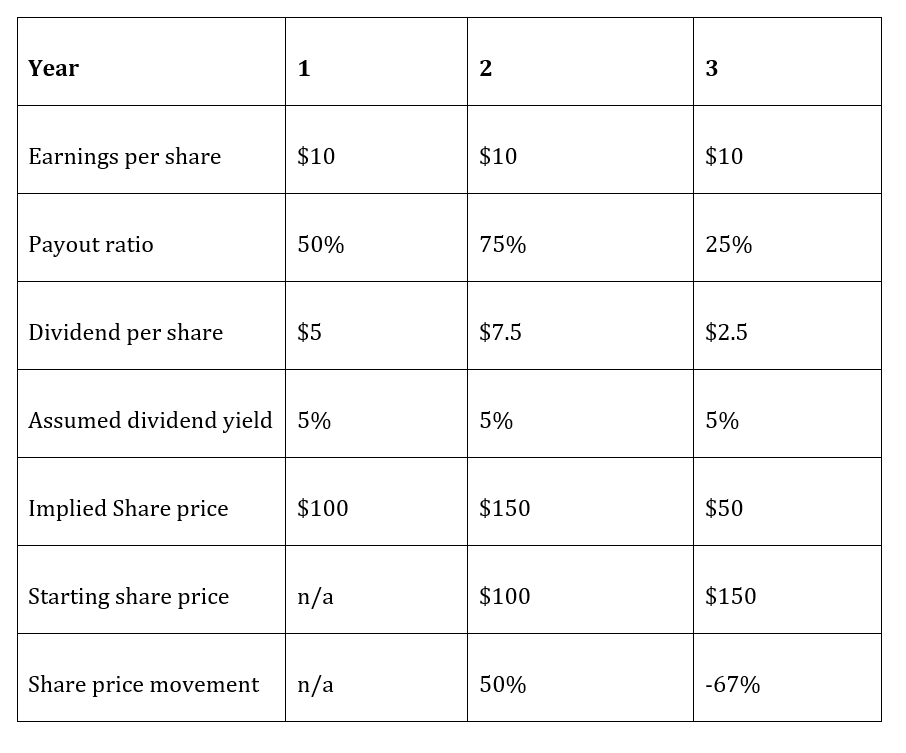This screenshot has height=753, width=906.
Task: Click the $50 implied share price cell
Action: tap(724, 509)
